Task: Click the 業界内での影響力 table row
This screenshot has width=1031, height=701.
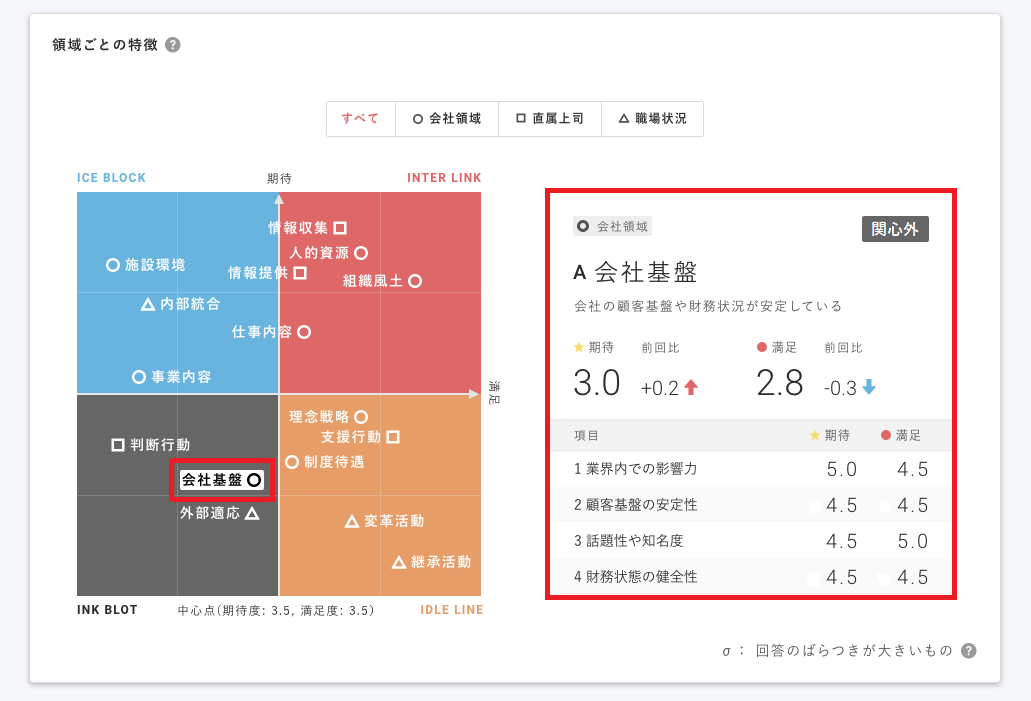Action: 750,469
